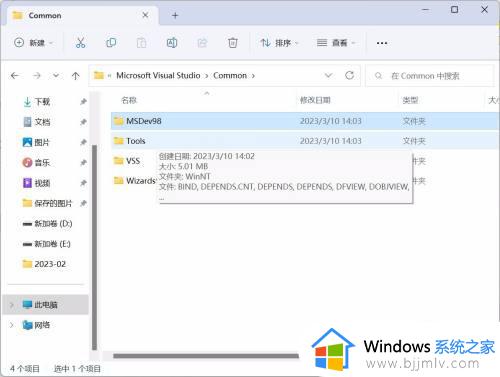Click the pin icon beside 保存的图片
This screenshot has width=500, height=377.
(x=83, y=203)
